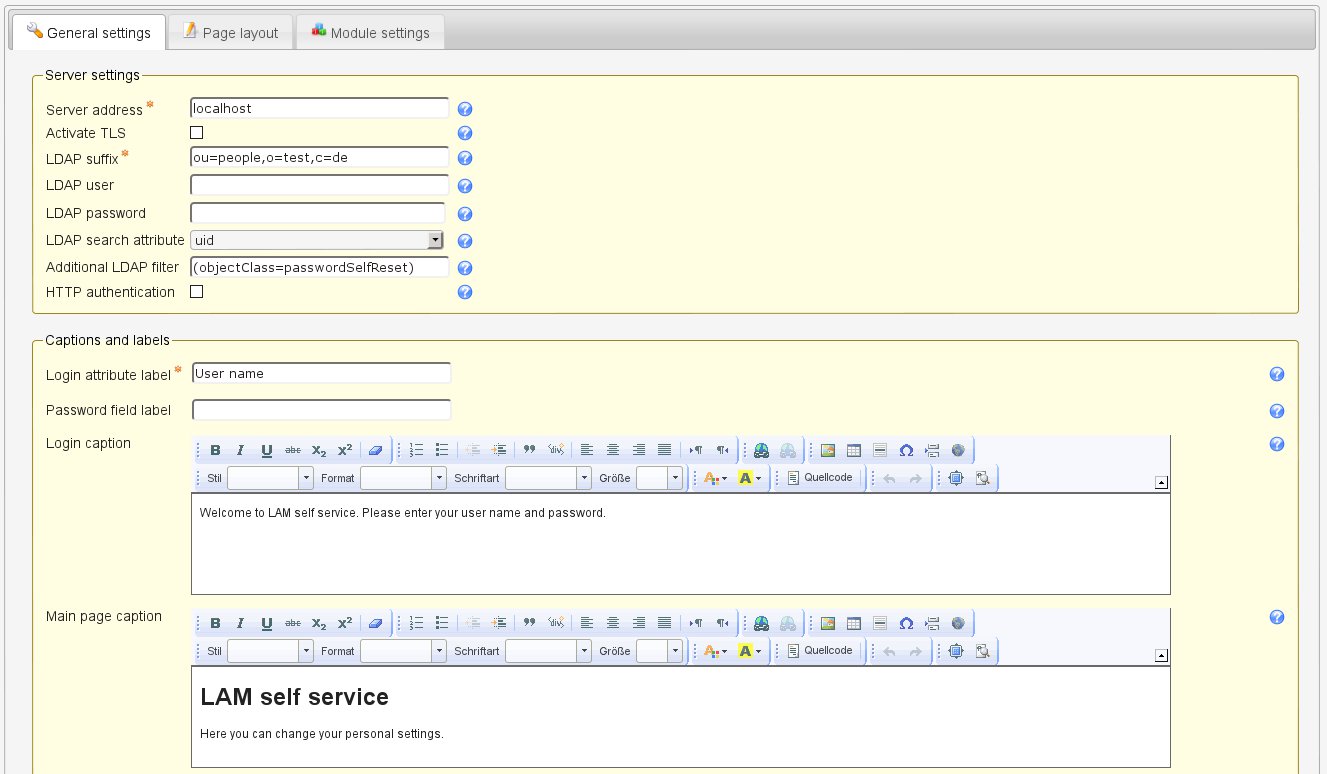The height and width of the screenshot is (774, 1327).
Task: Open LDAP search attribute dropdown
Action: pyautogui.click(x=435, y=240)
